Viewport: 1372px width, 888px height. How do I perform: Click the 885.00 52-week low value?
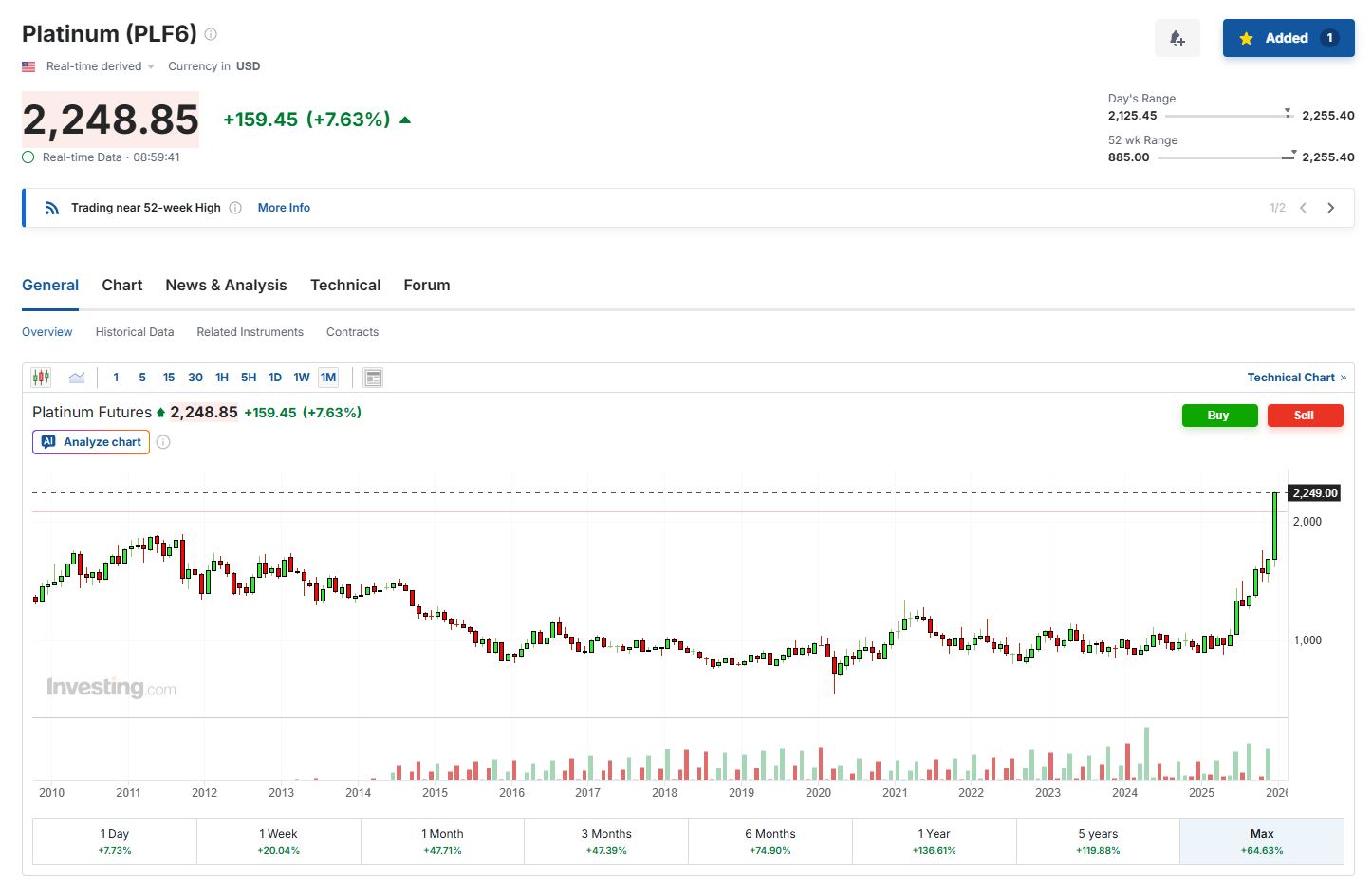click(x=1128, y=157)
